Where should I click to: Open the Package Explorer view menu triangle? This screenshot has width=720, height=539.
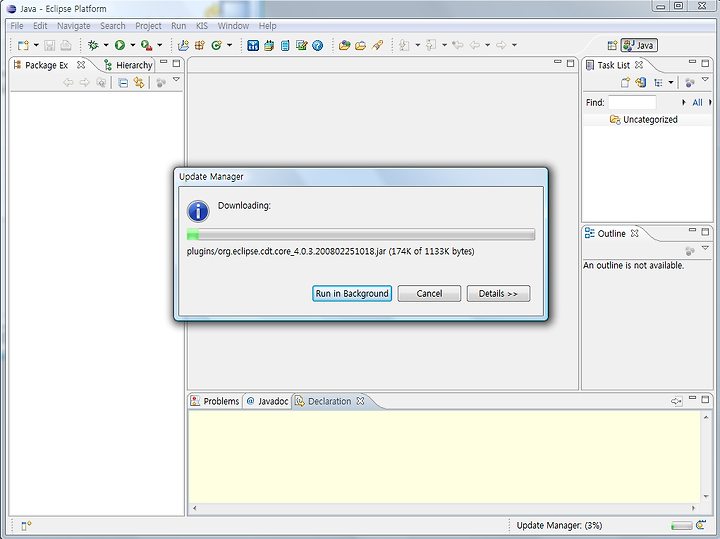[x=176, y=80]
